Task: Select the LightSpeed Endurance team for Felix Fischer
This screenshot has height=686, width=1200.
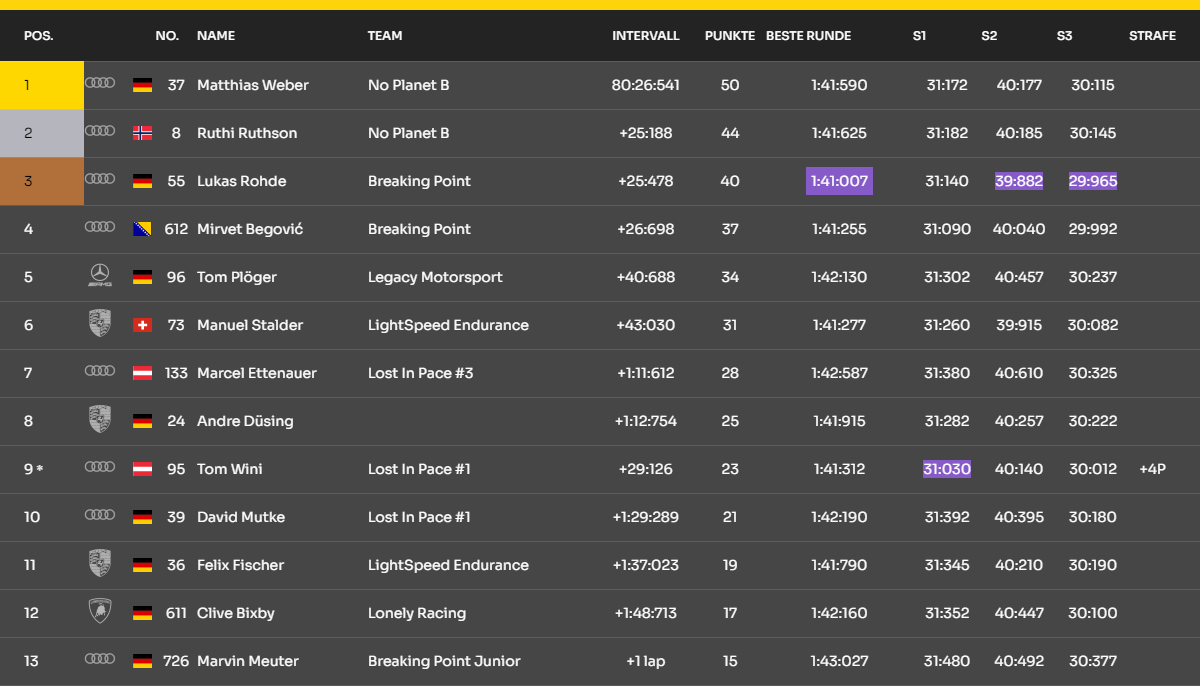Action: tap(448, 565)
